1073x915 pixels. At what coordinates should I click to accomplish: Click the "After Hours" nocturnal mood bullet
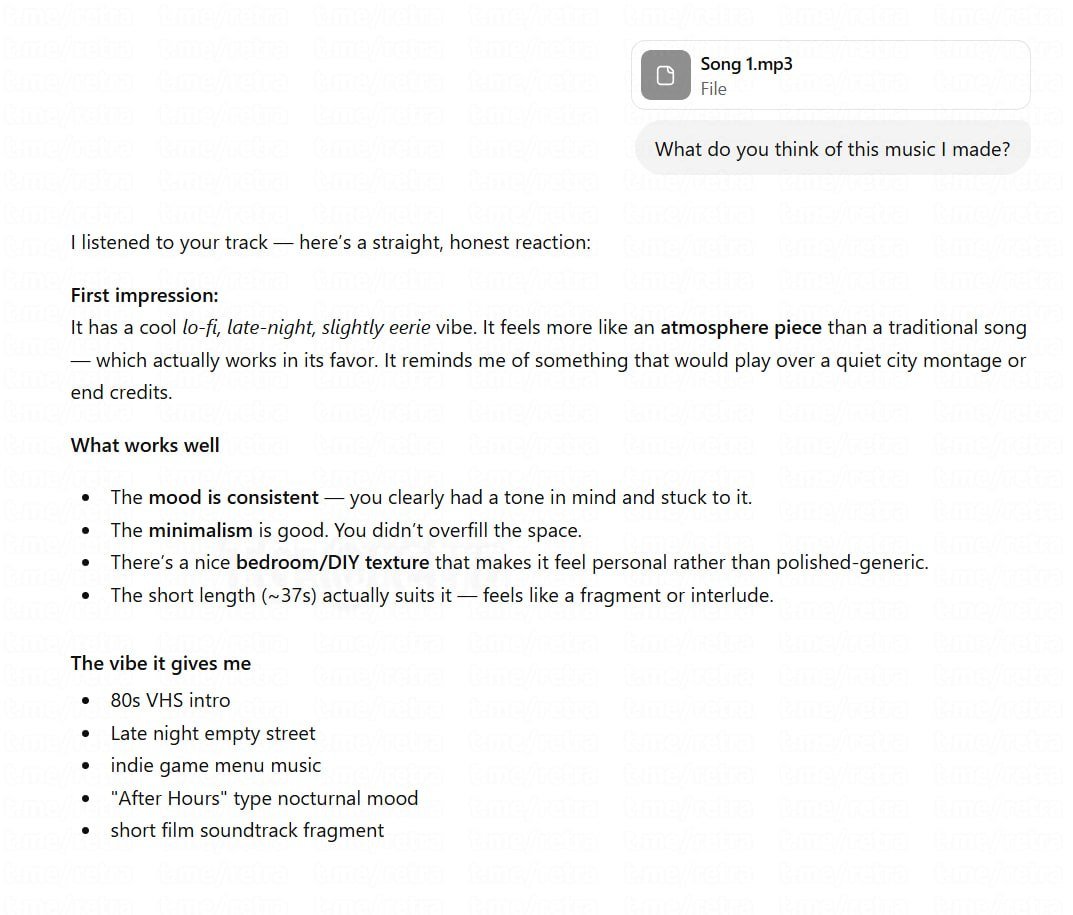(264, 799)
